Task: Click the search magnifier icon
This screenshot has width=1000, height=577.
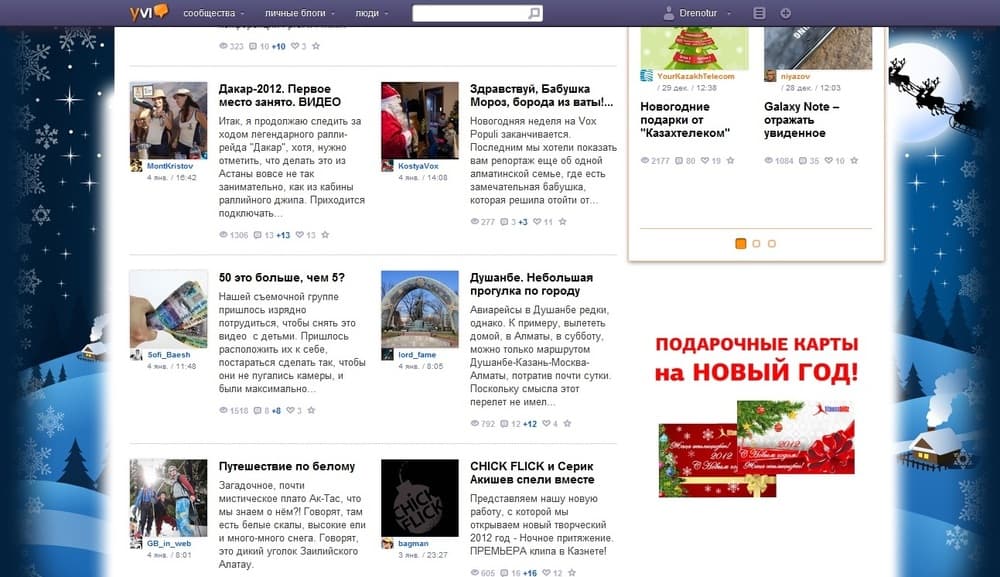Action: click(x=534, y=13)
